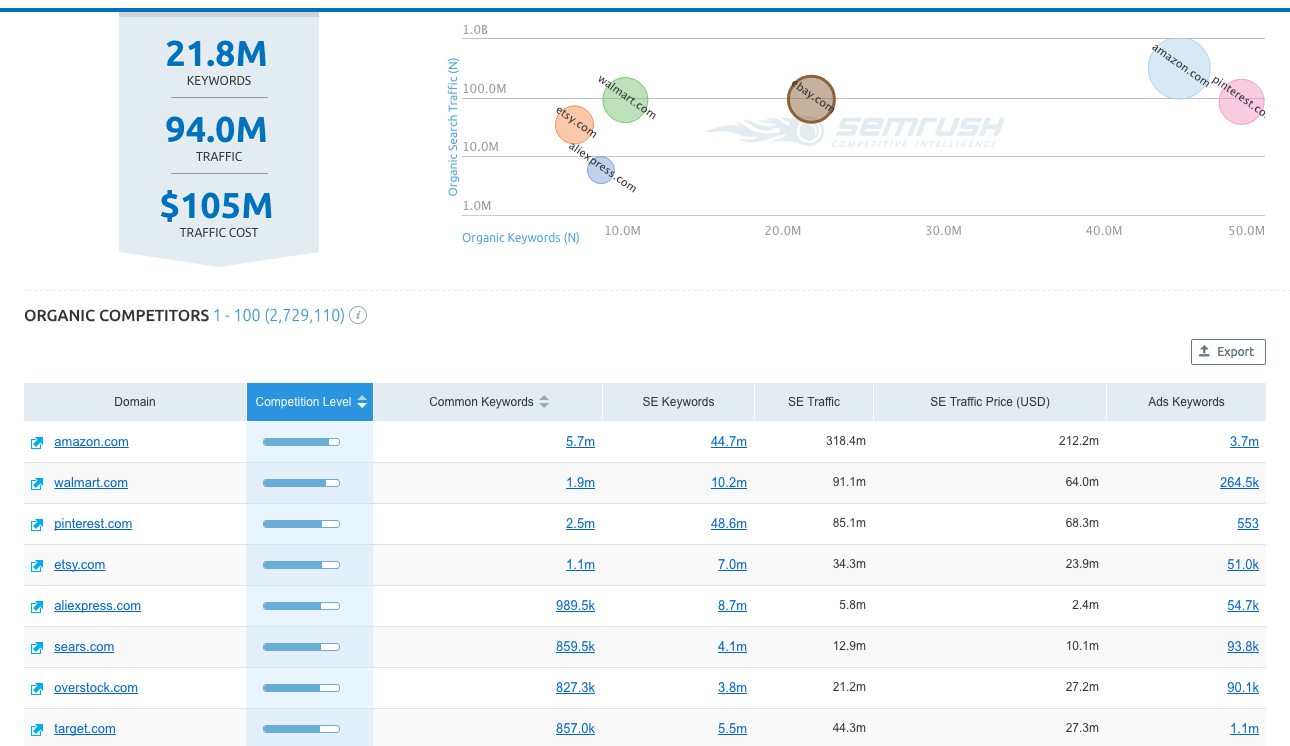Image resolution: width=1290 pixels, height=746 pixels.
Task: Open sears.com common keywords 859.5k
Action: (575, 647)
